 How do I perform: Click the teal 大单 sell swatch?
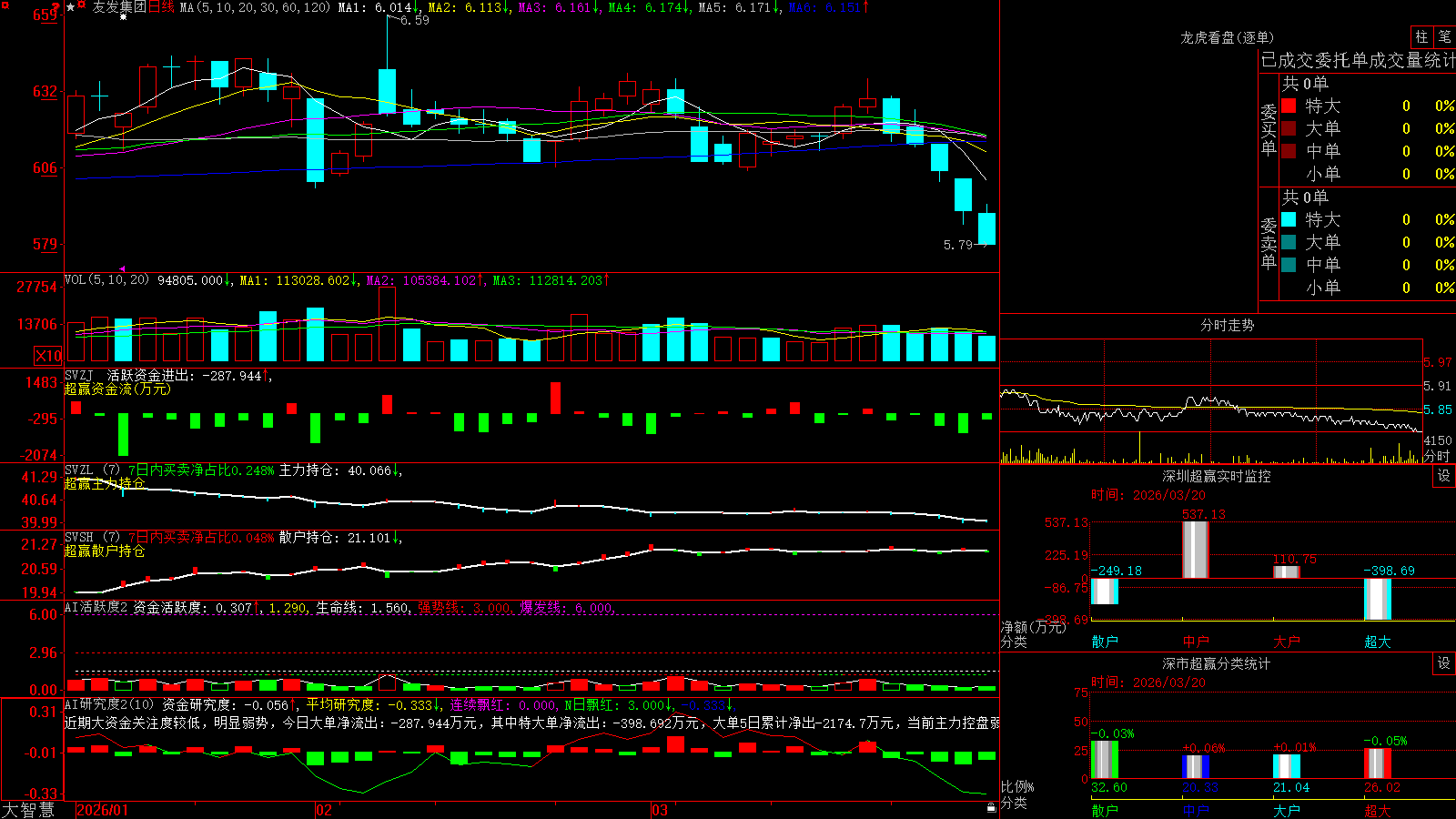[x=1289, y=242]
